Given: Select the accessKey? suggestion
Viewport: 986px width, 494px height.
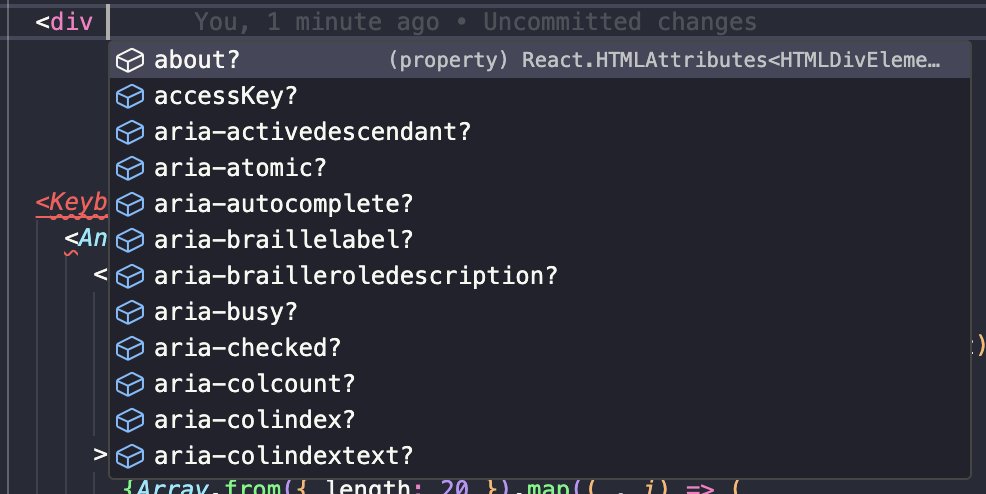Looking at the screenshot, I should tap(540, 96).
